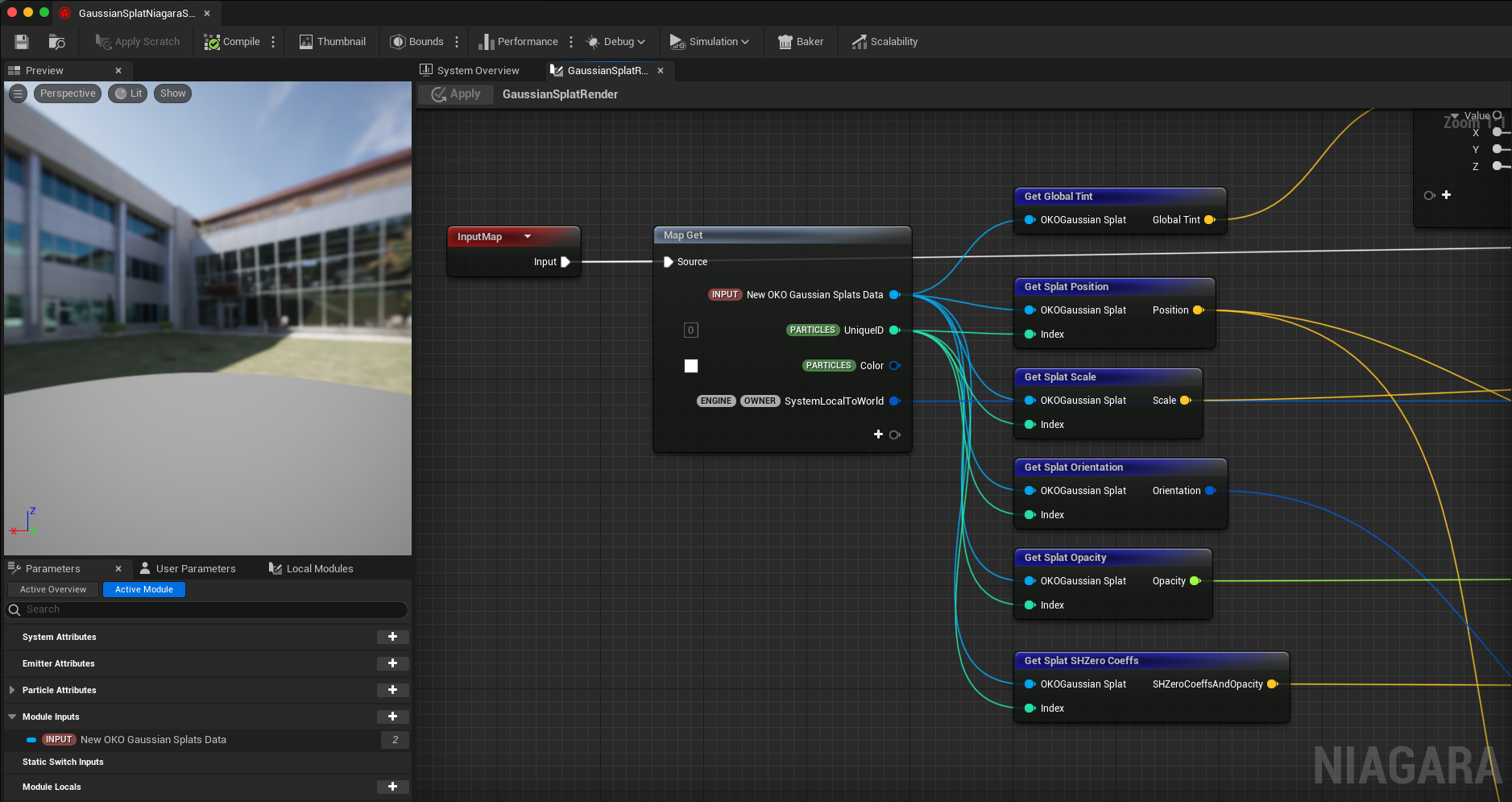Select the Active Overview filter
Viewport: 1512px width, 802px height.
tap(53, 589)
